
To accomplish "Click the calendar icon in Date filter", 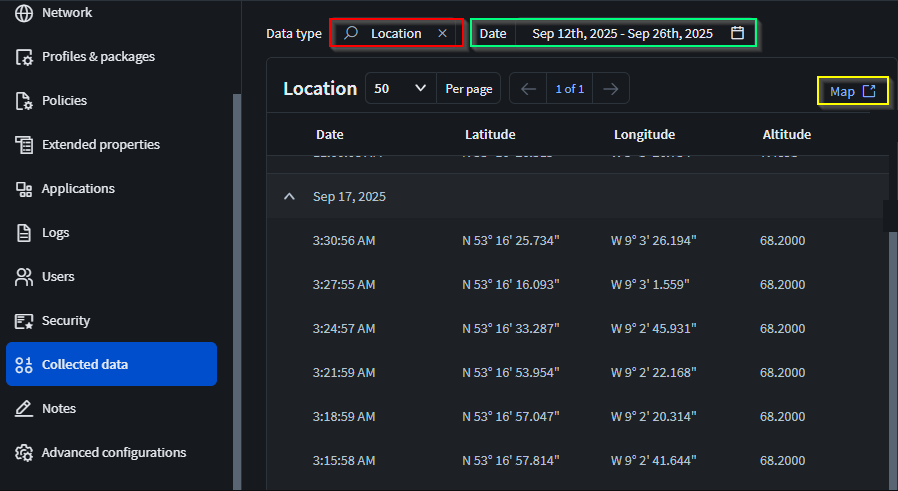I will point(738,33).
